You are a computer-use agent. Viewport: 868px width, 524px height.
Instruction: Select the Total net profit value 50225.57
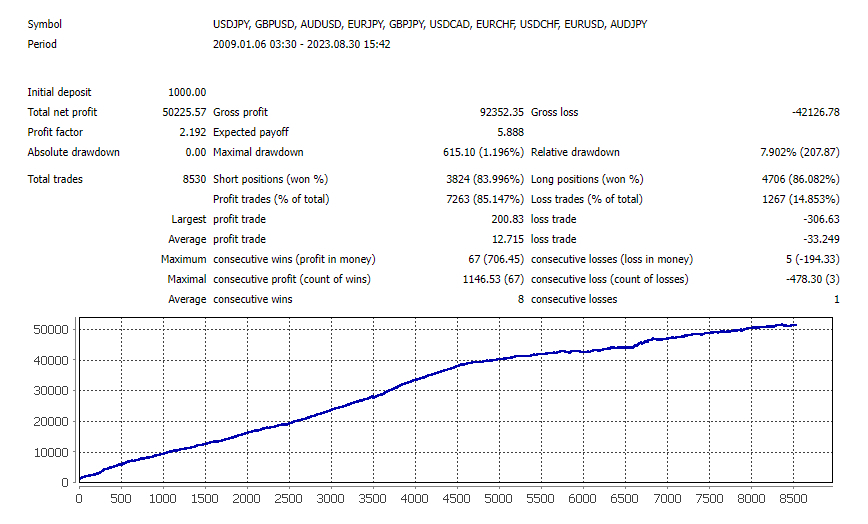point(184,112)
